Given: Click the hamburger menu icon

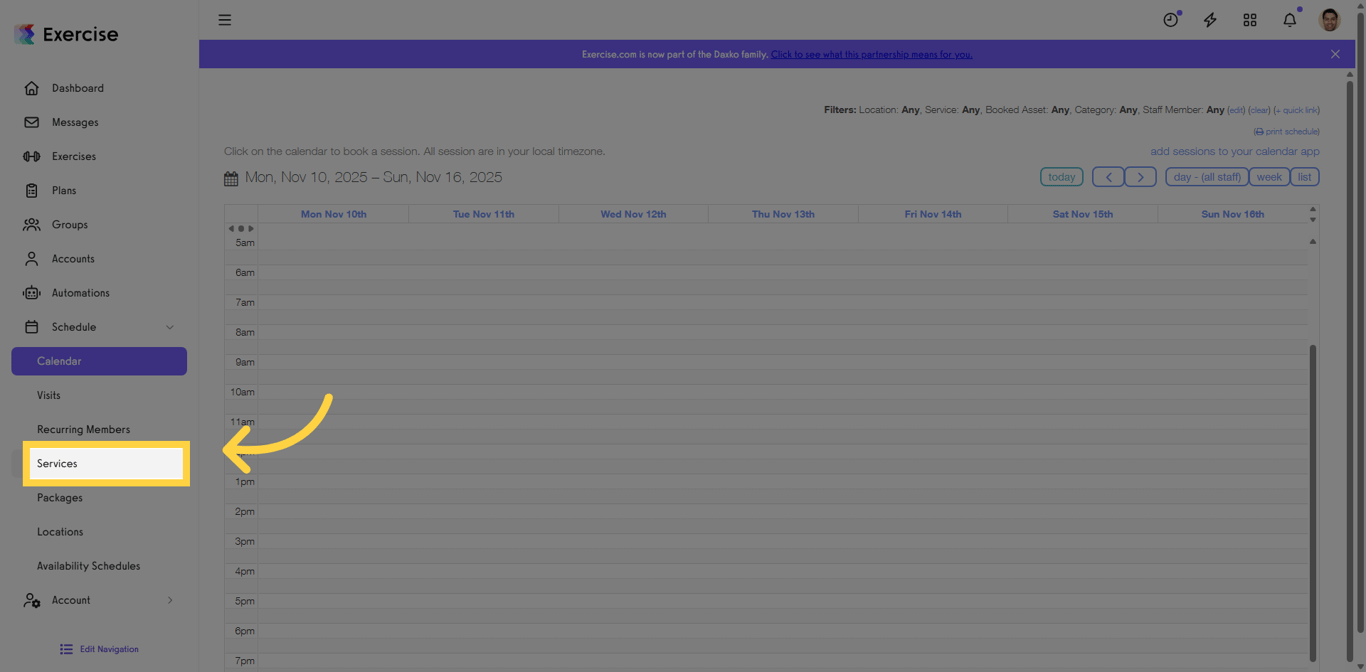Looking at the screenshot, I should (224, 19).
